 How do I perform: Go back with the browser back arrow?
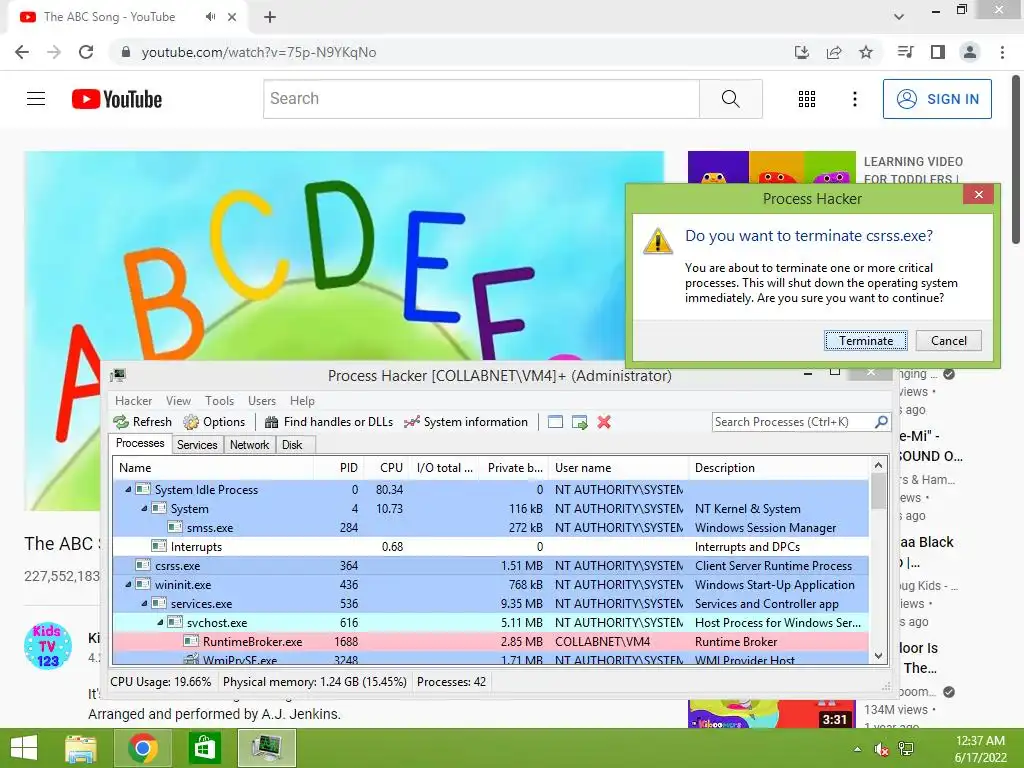click(22, 52)
